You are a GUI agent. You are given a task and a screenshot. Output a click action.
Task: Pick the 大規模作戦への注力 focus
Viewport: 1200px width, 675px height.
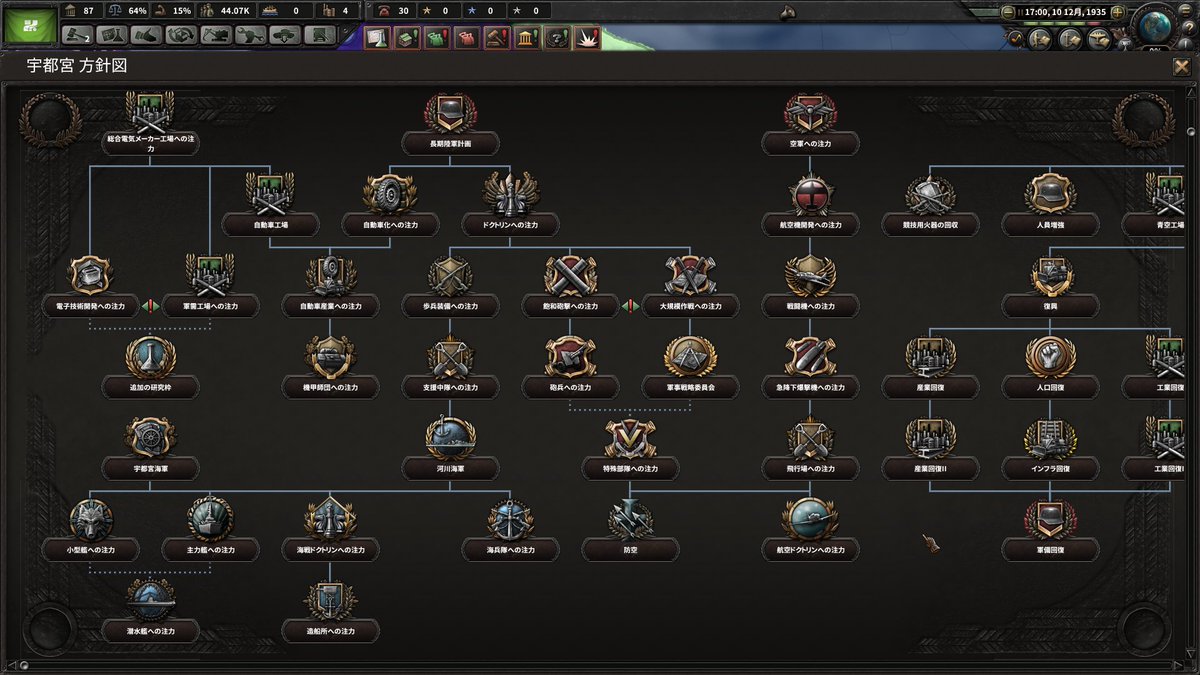(x=690, y=285)
